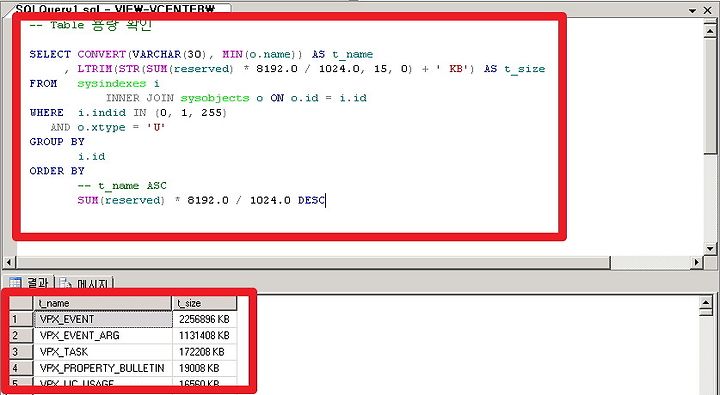Click the horizontal scrollbar right arrow
Viewport: 720px width, 395px height.
click(x=698, y=262)
